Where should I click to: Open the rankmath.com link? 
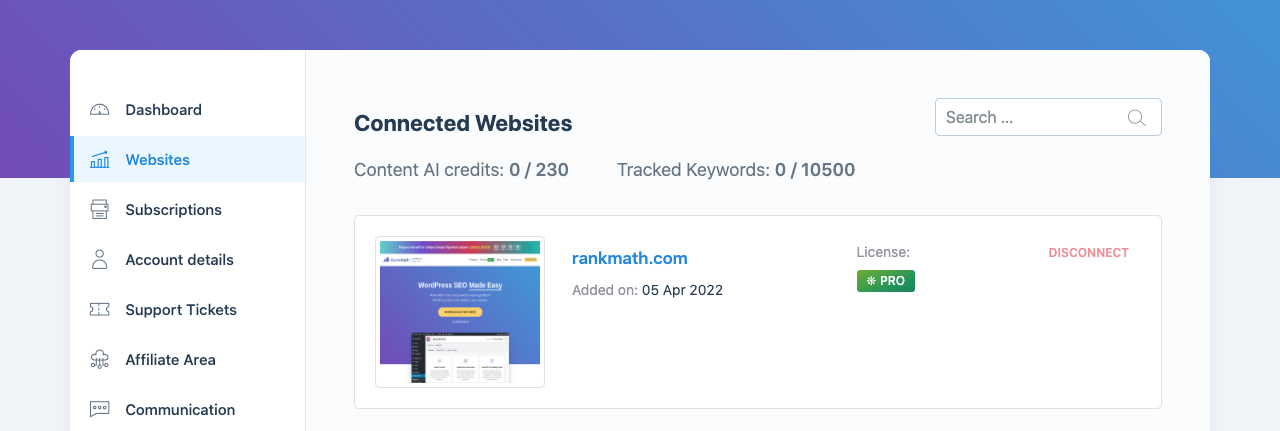click(630, 258)
